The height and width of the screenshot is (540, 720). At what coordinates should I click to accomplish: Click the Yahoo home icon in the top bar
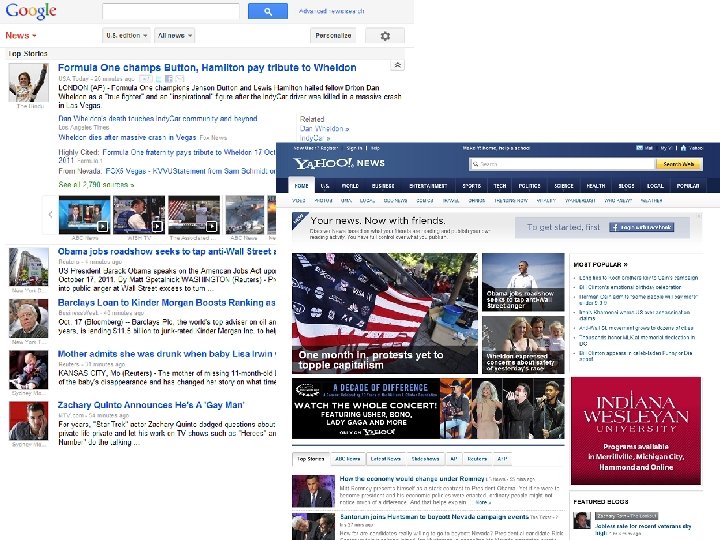click(x=683, y=148)
